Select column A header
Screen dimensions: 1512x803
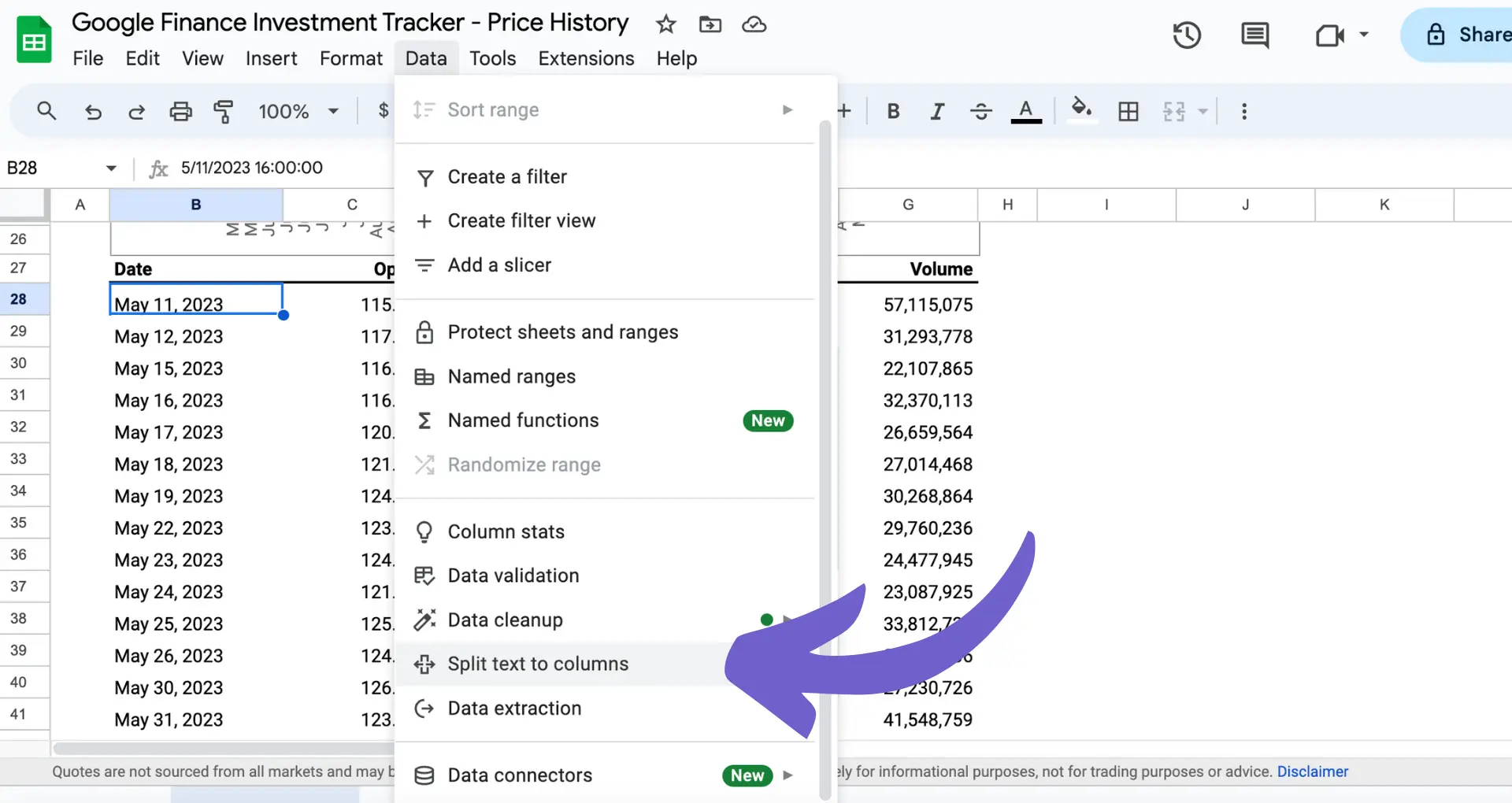click(x=80, y=205)
